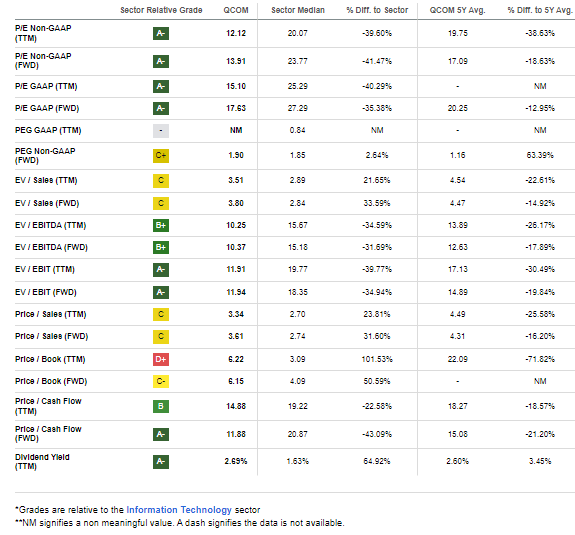Select the Price / Book (FWD) row label
The height and width of the screenshot is (535, 575).
[51, 381]
